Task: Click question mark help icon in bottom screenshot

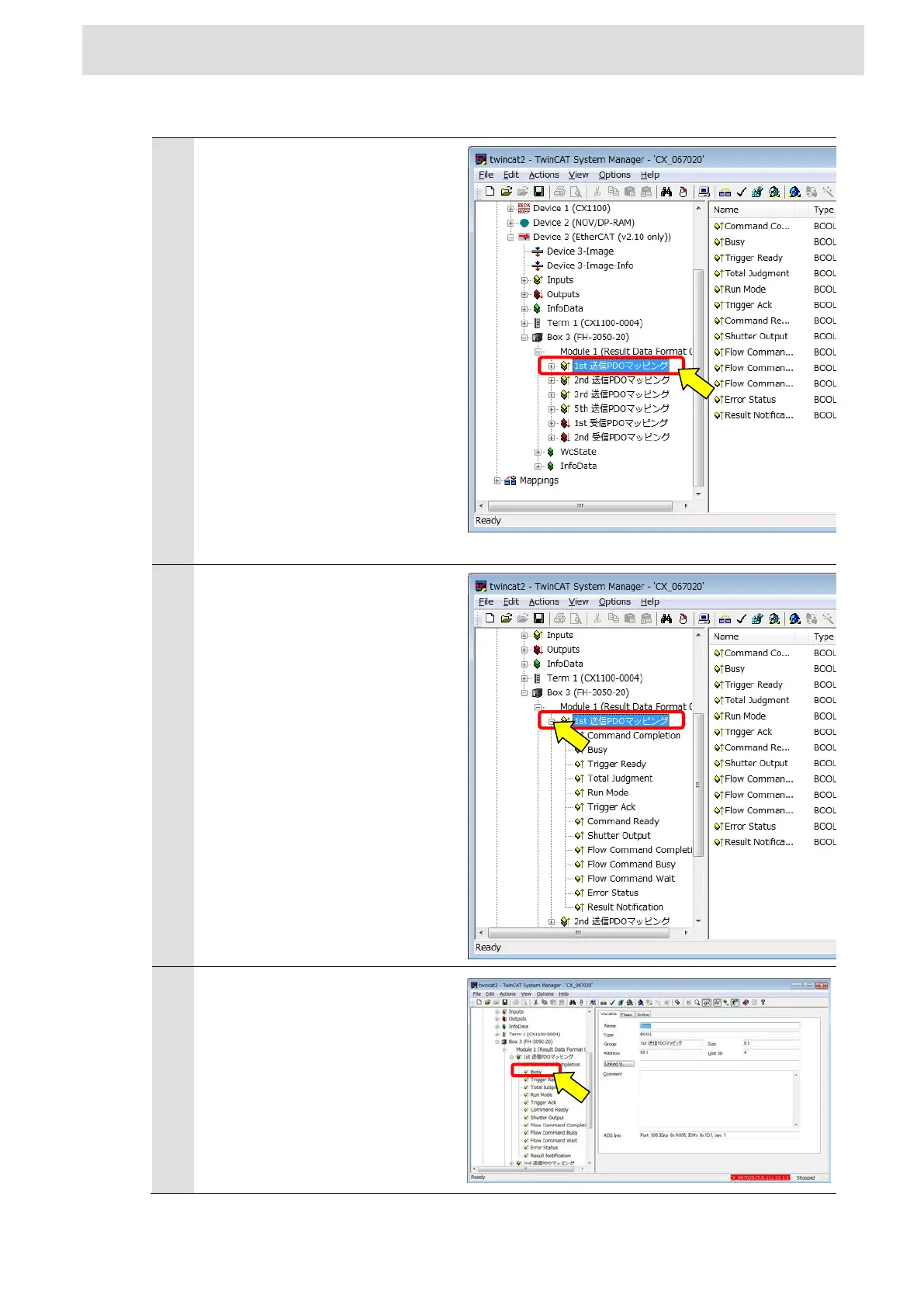Action: coord(763,1002)
